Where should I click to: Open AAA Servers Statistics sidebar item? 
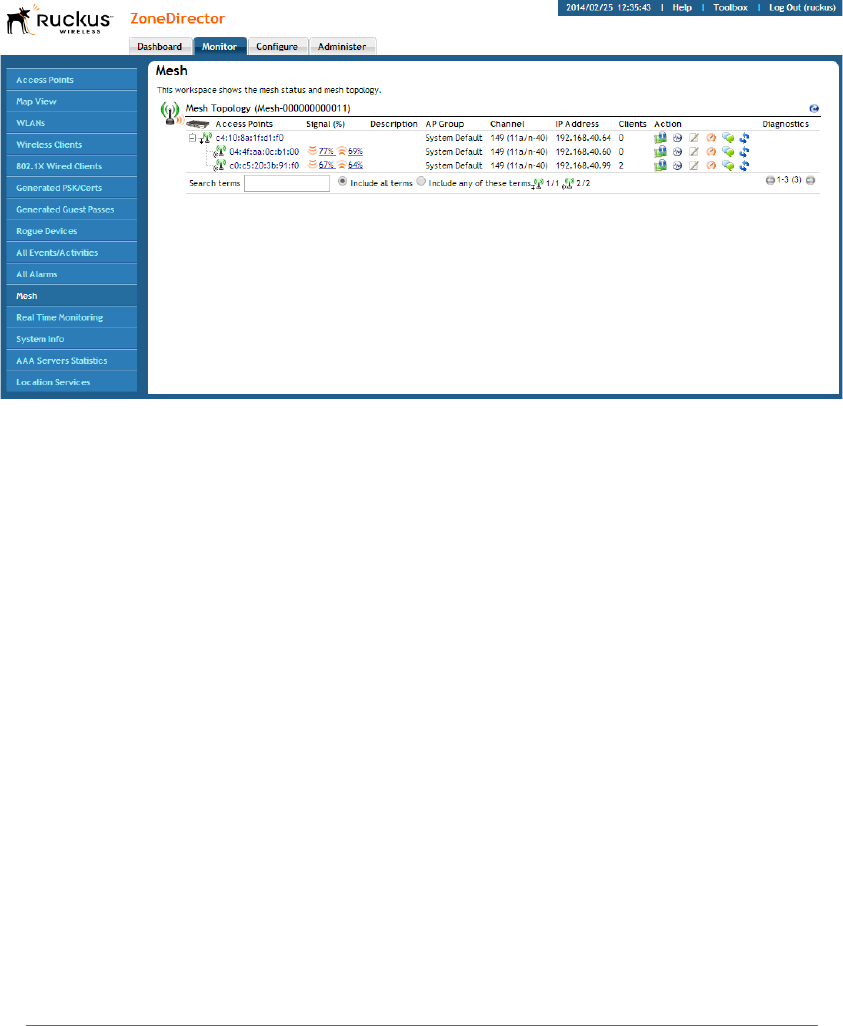pyautogui.click(x=71, y=361)
